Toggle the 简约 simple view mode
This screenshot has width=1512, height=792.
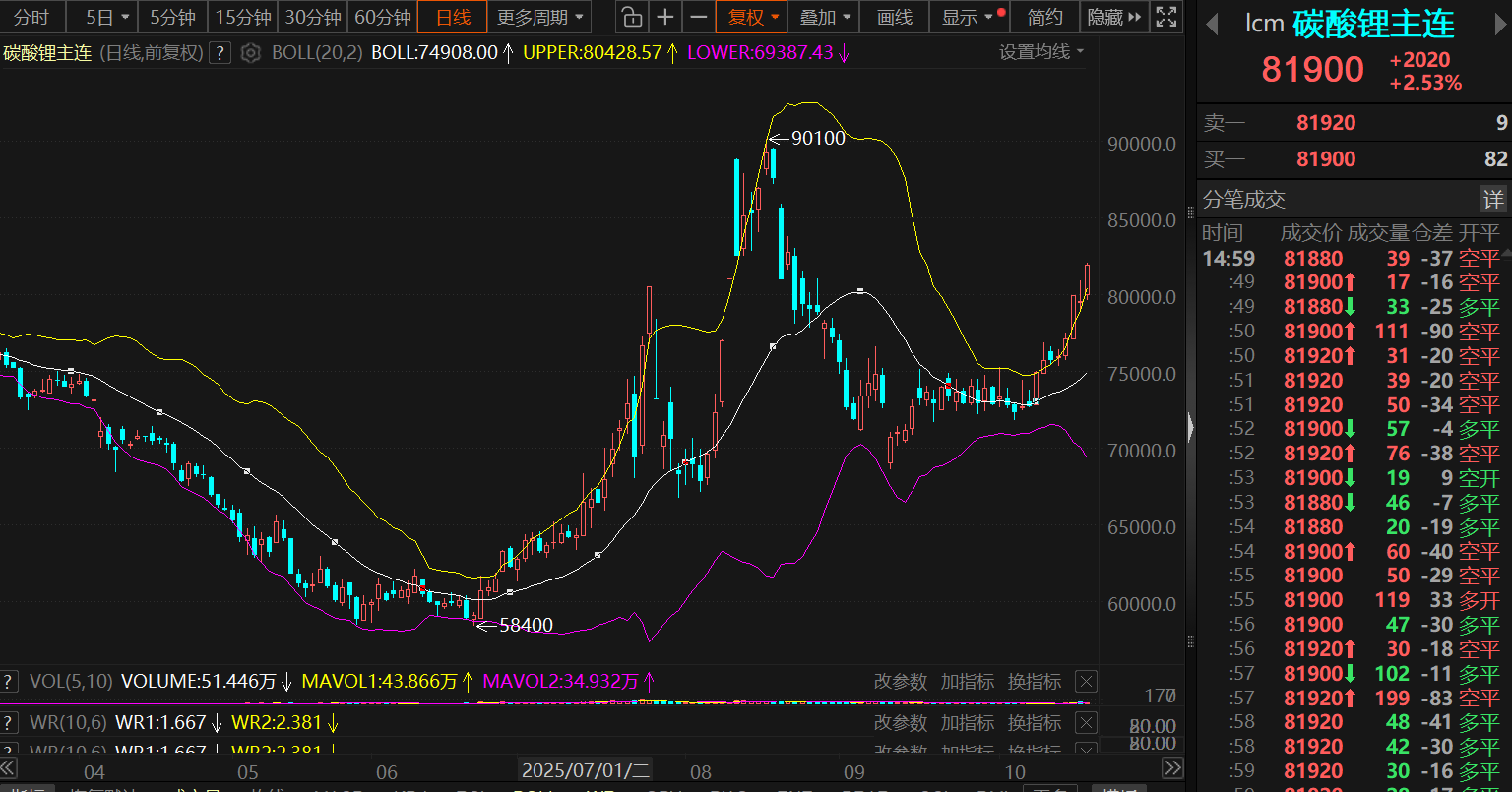1044,17
